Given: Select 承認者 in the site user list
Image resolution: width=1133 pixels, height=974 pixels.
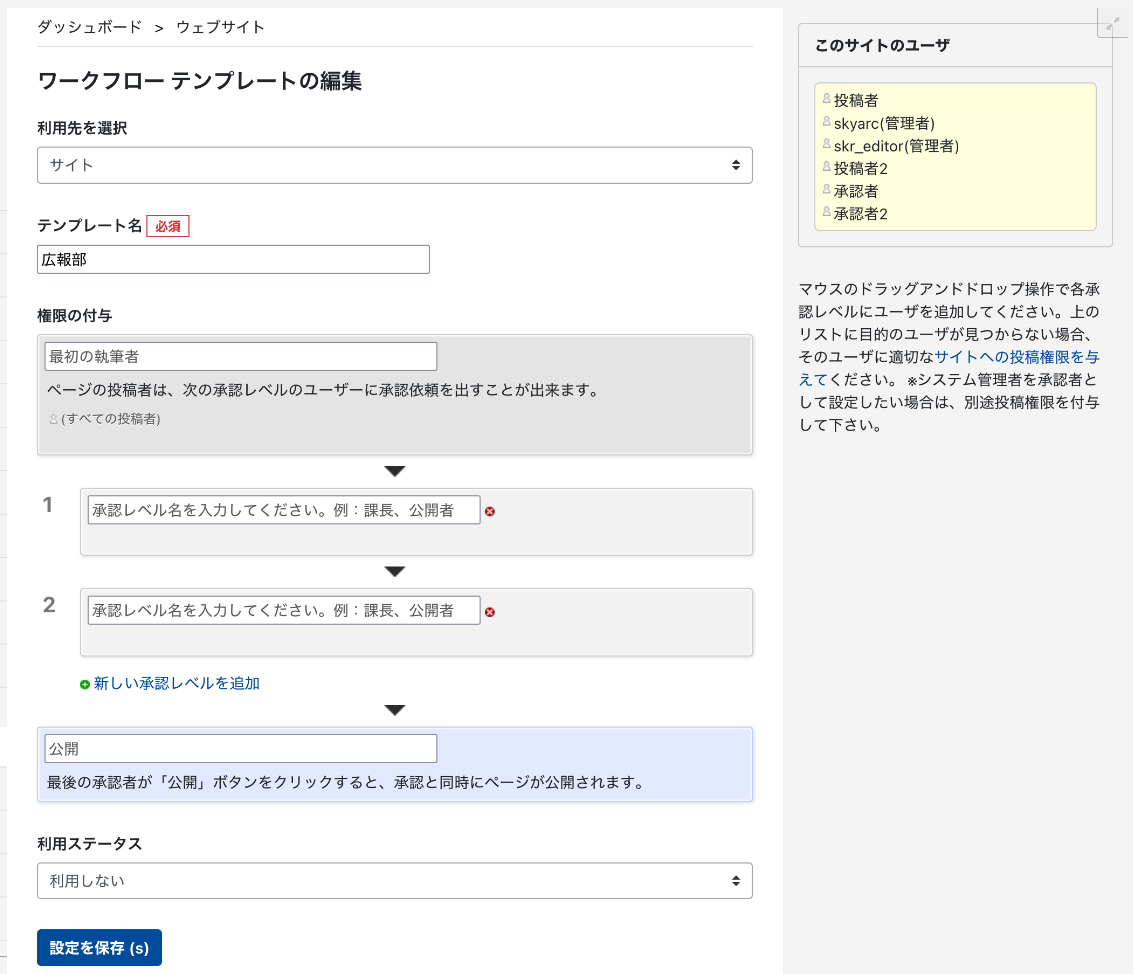Looking at the screenshot, I should coord(856,190).
